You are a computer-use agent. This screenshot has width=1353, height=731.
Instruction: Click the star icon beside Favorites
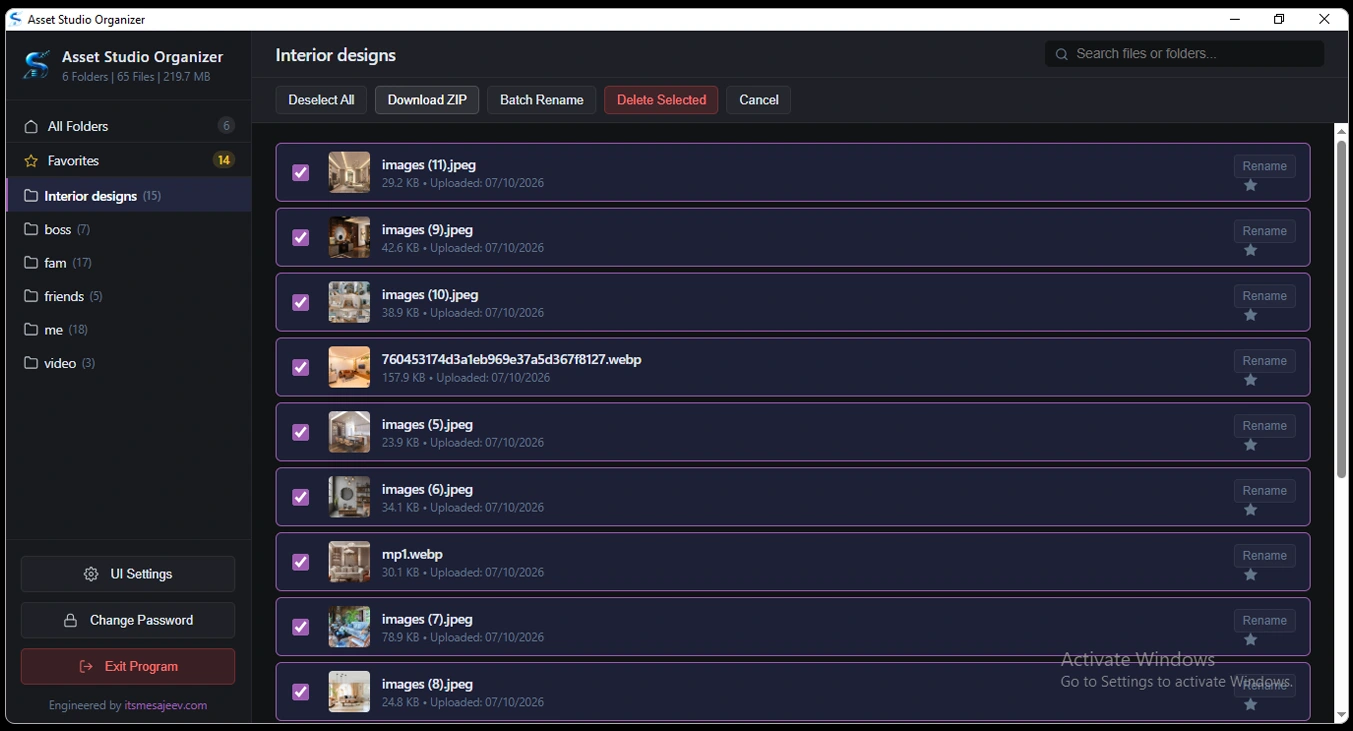pos(31,161)
